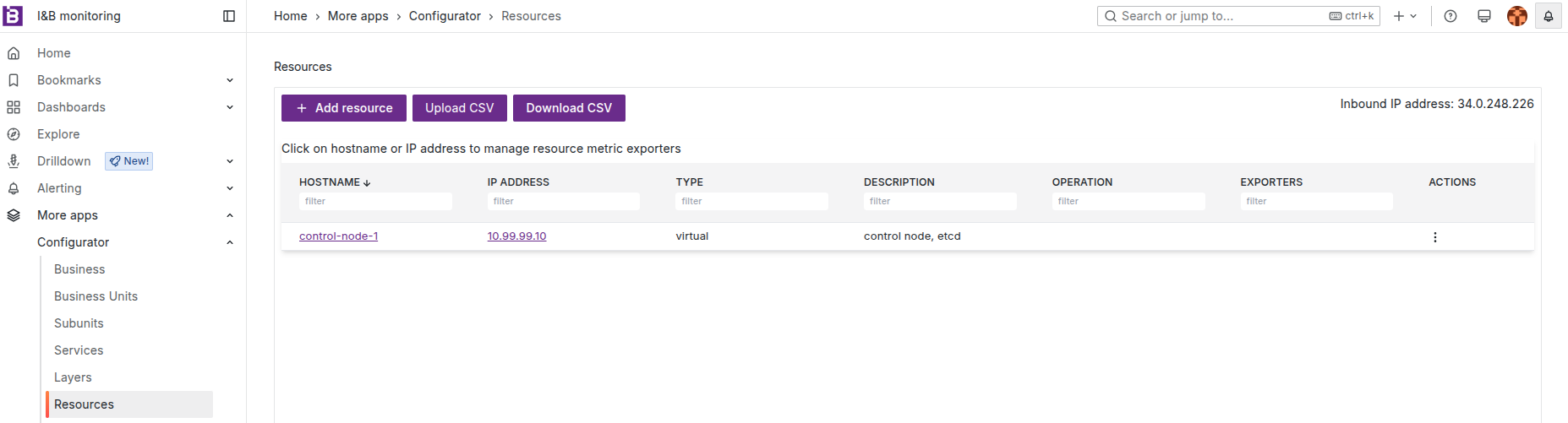Collapse the Configurator section chevron
The width and height of the screenshot is (1568, 423).
230,242
